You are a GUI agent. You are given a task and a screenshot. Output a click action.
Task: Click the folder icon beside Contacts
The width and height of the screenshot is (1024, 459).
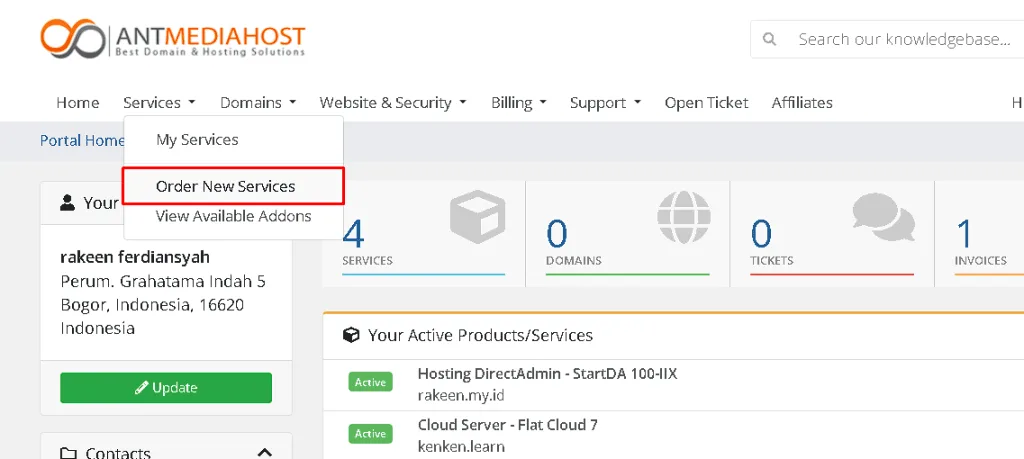(68, 453)
